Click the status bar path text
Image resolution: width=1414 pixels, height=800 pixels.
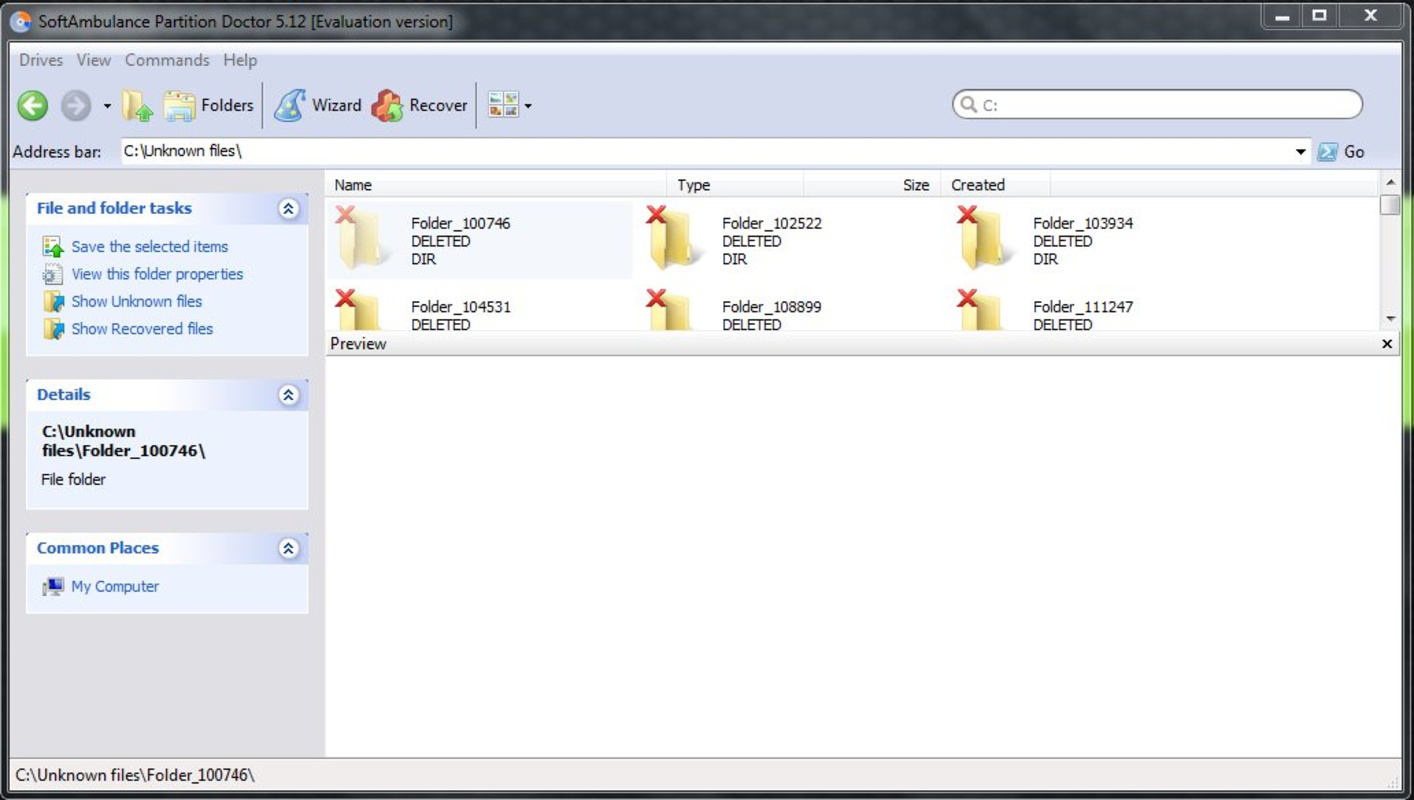click(135, 775)
